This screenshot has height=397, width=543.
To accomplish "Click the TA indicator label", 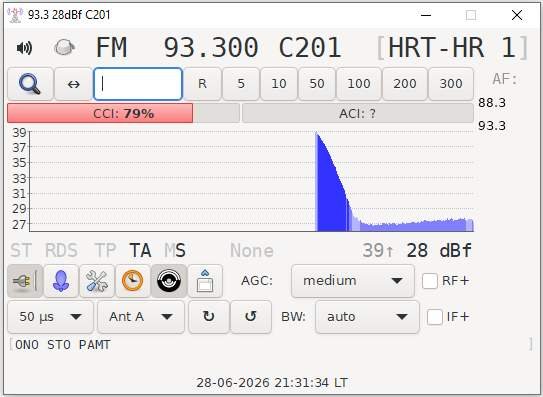I will (140, 250).
